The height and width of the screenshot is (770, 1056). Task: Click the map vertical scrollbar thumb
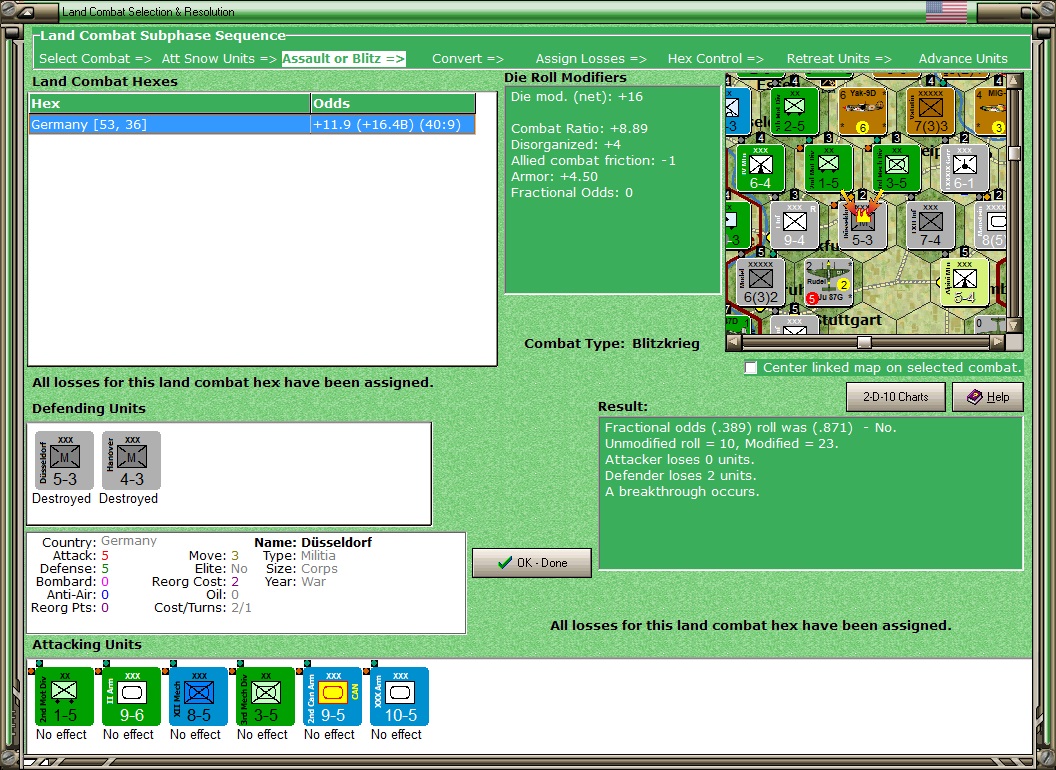(1014, 154)
